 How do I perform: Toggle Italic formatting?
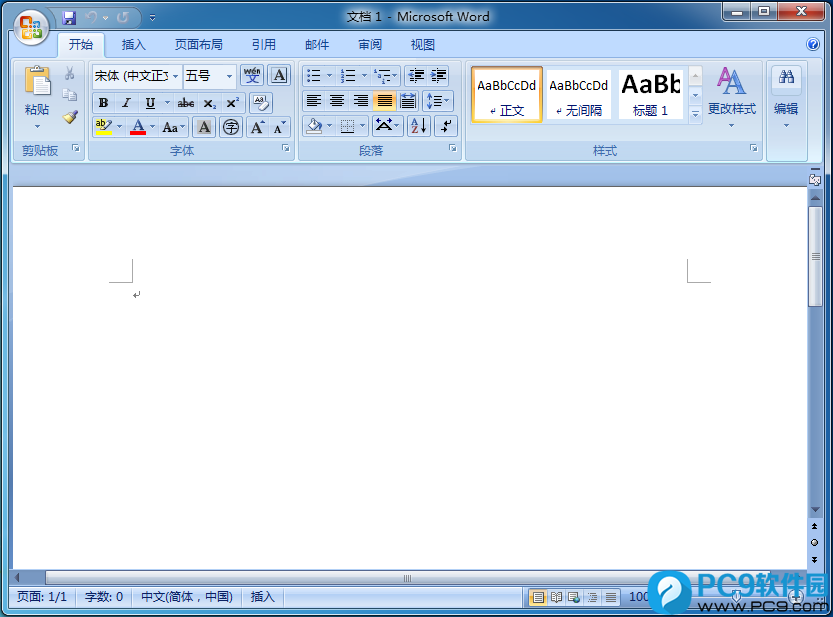coord(126,103)
